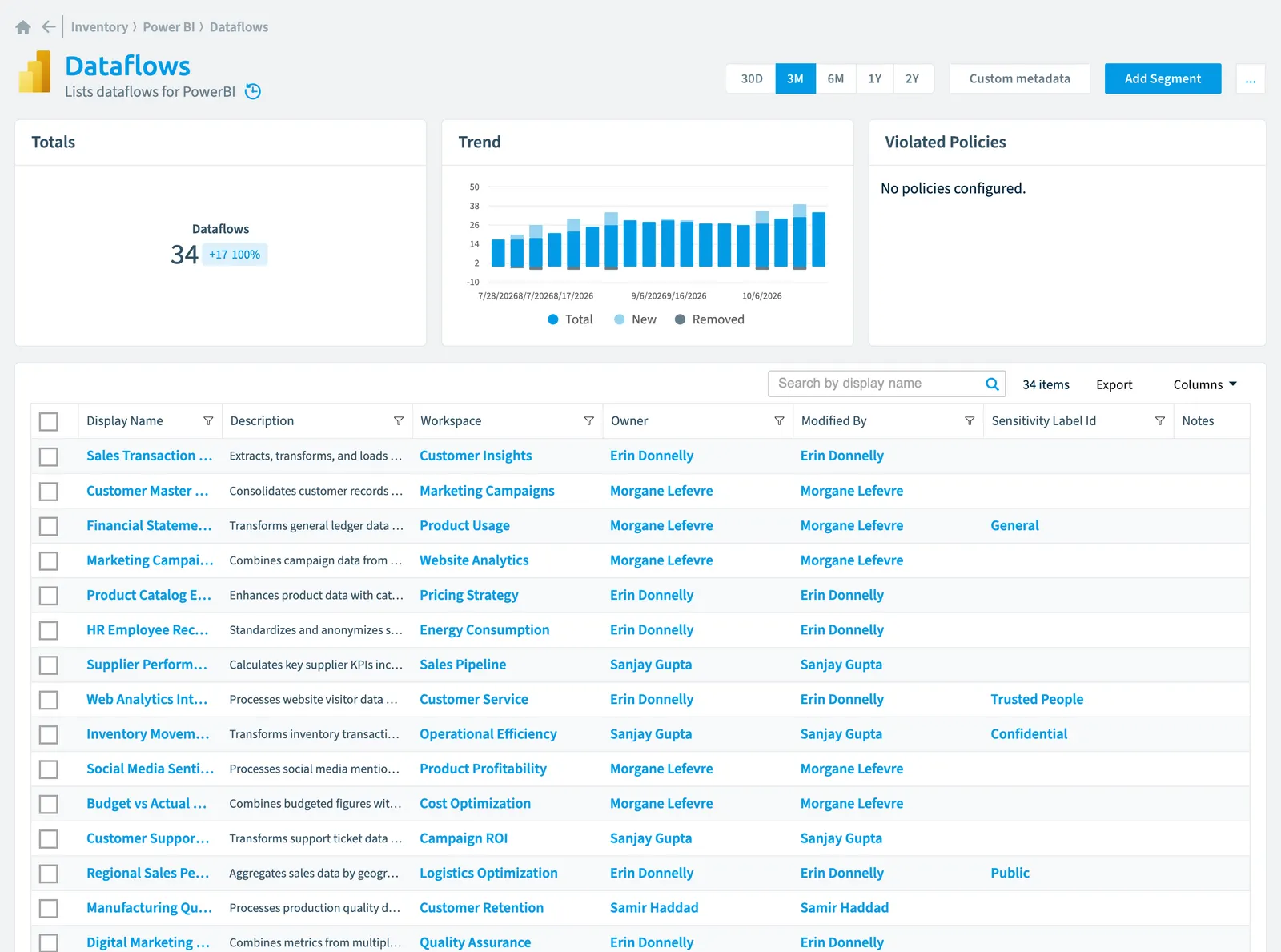
Task: Open the Campaign ROI workspace link
Action: coord(464,838)
